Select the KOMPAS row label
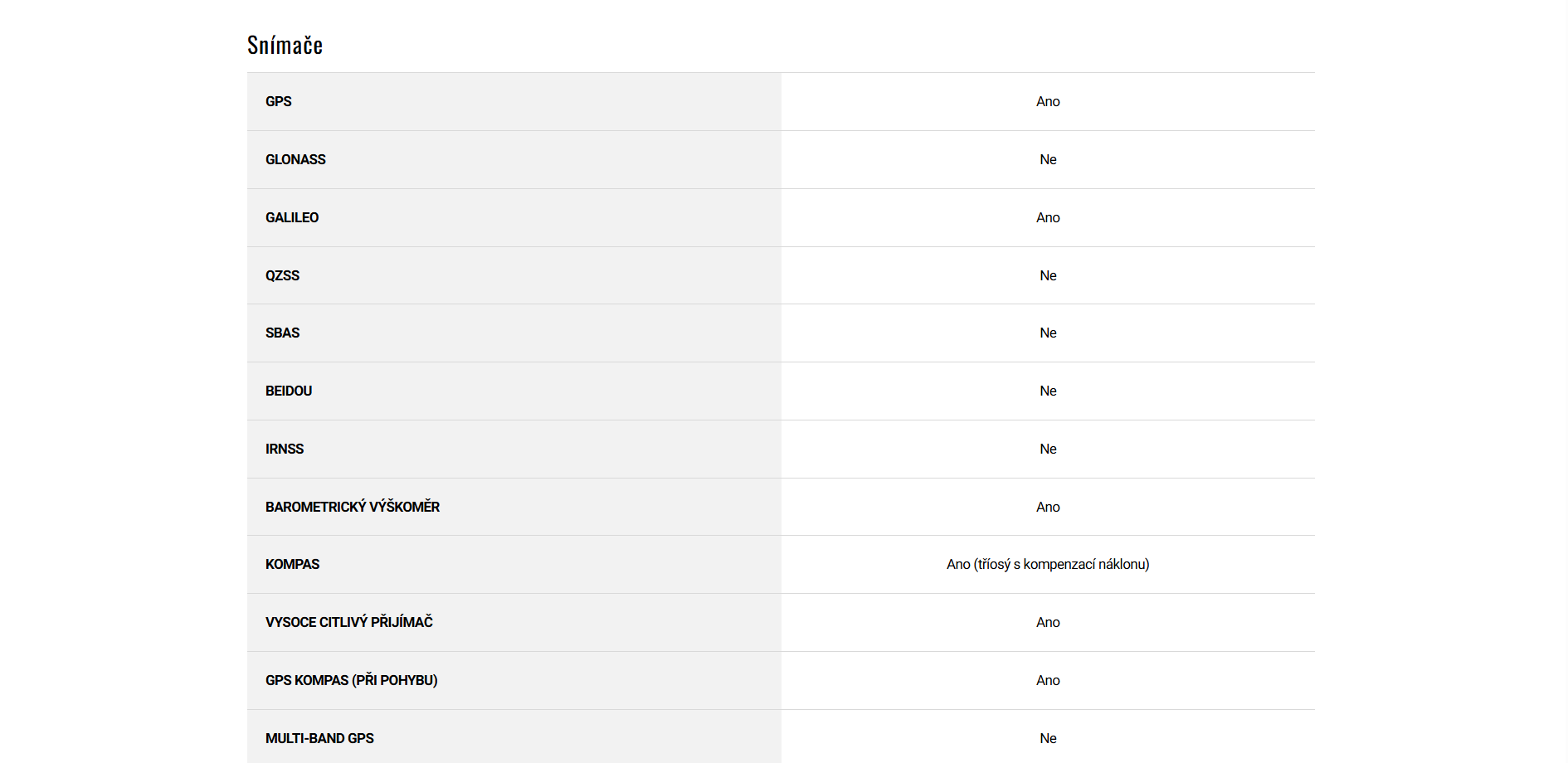The height and width of the screenshot is (763, 1568). click(x=292, y=564)
